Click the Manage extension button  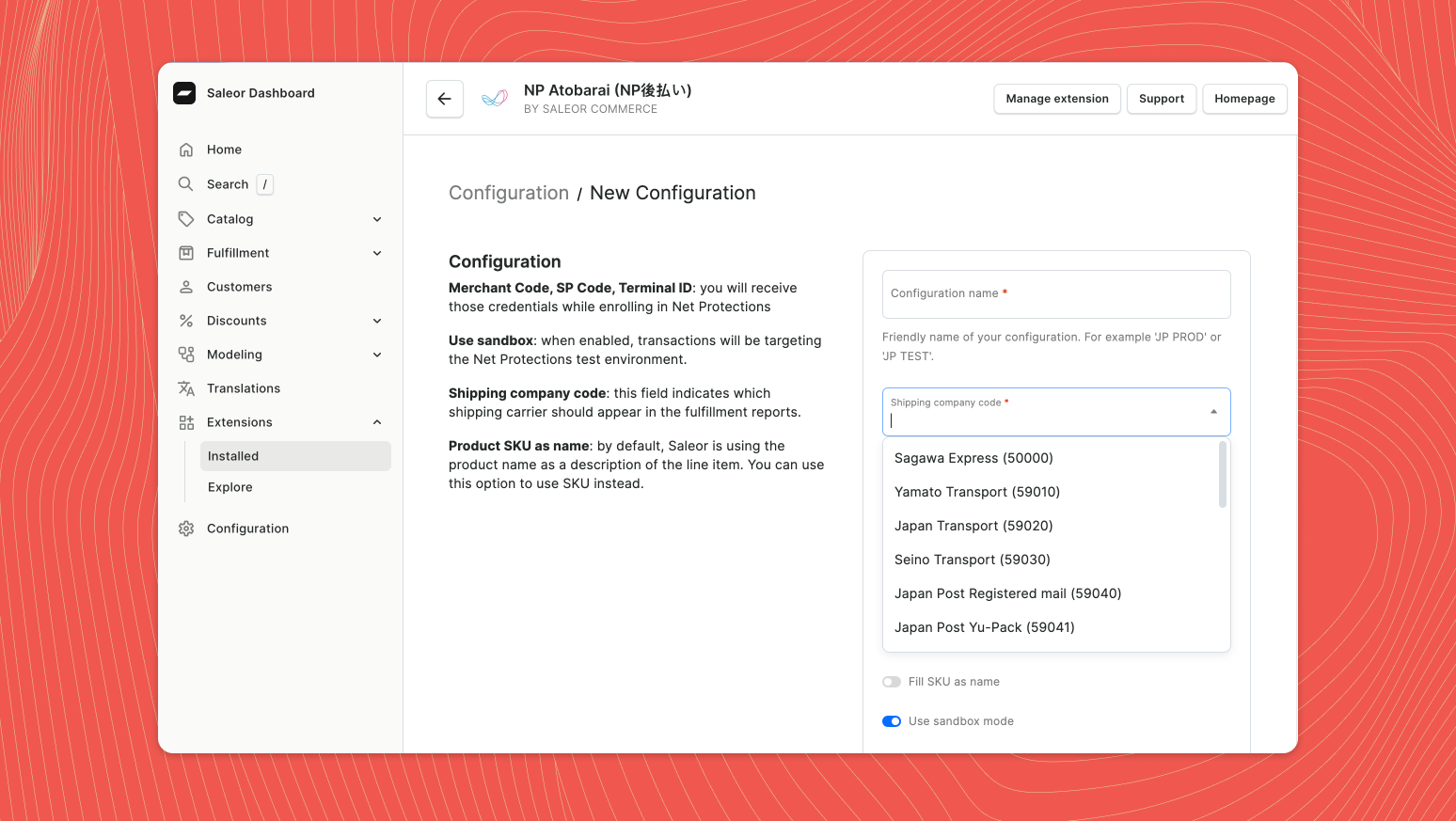pos(1056,99)
